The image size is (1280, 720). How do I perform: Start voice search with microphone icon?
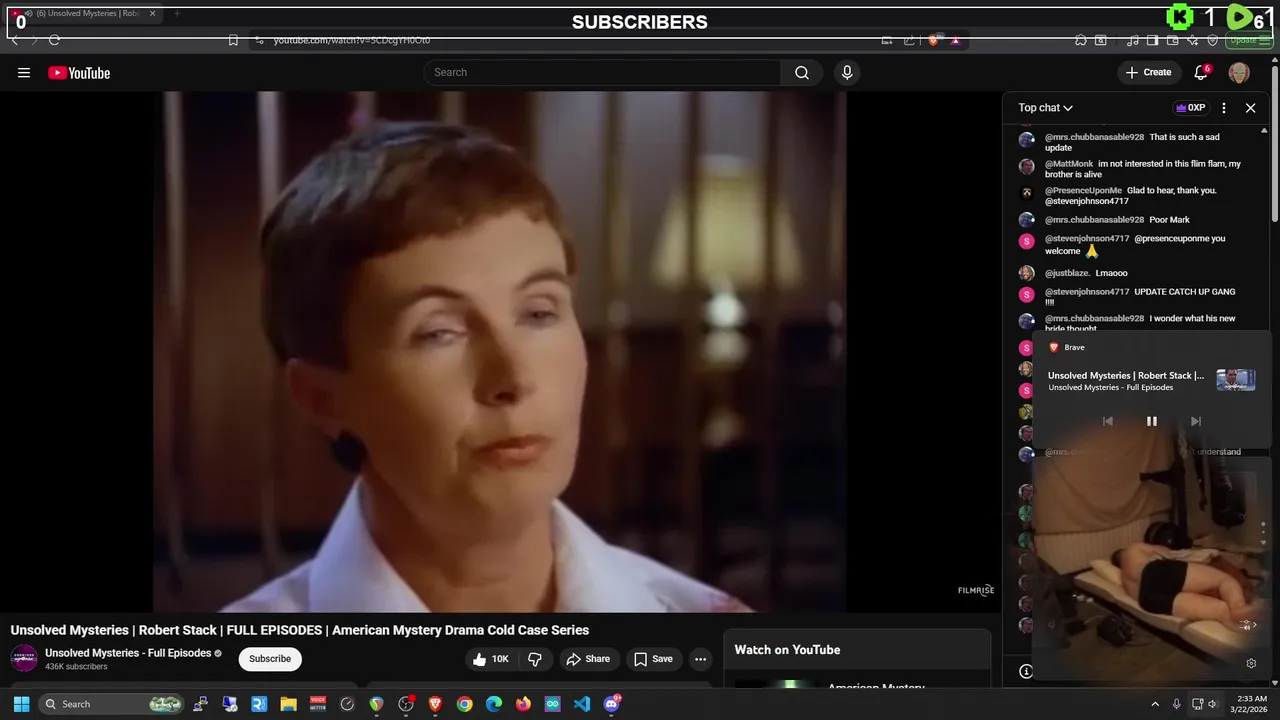(847, 72)
